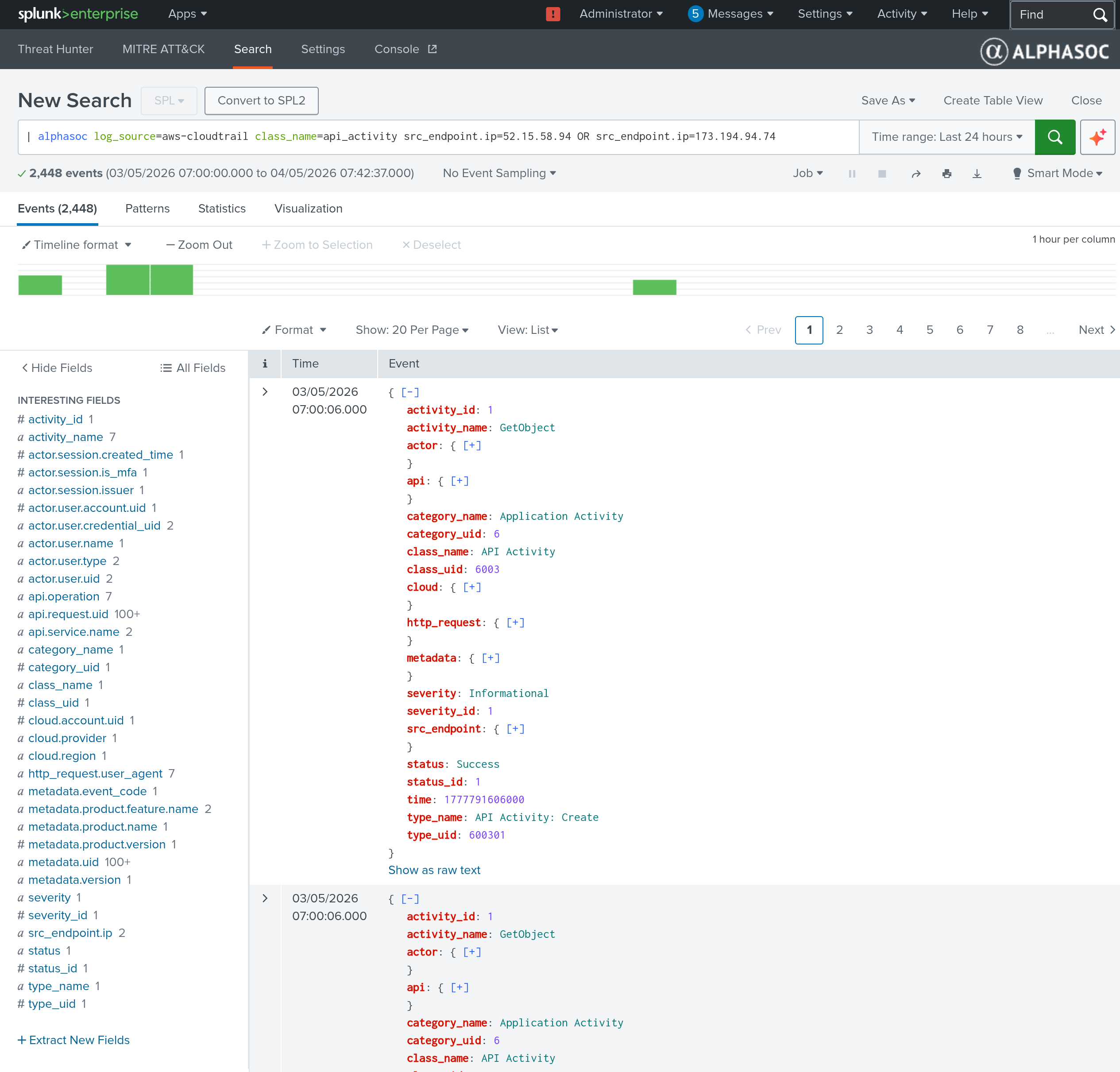This screenshot has width=1120, height=1072.
Task: Open Timeline format dropdown
Action: (x=77, y=245)
